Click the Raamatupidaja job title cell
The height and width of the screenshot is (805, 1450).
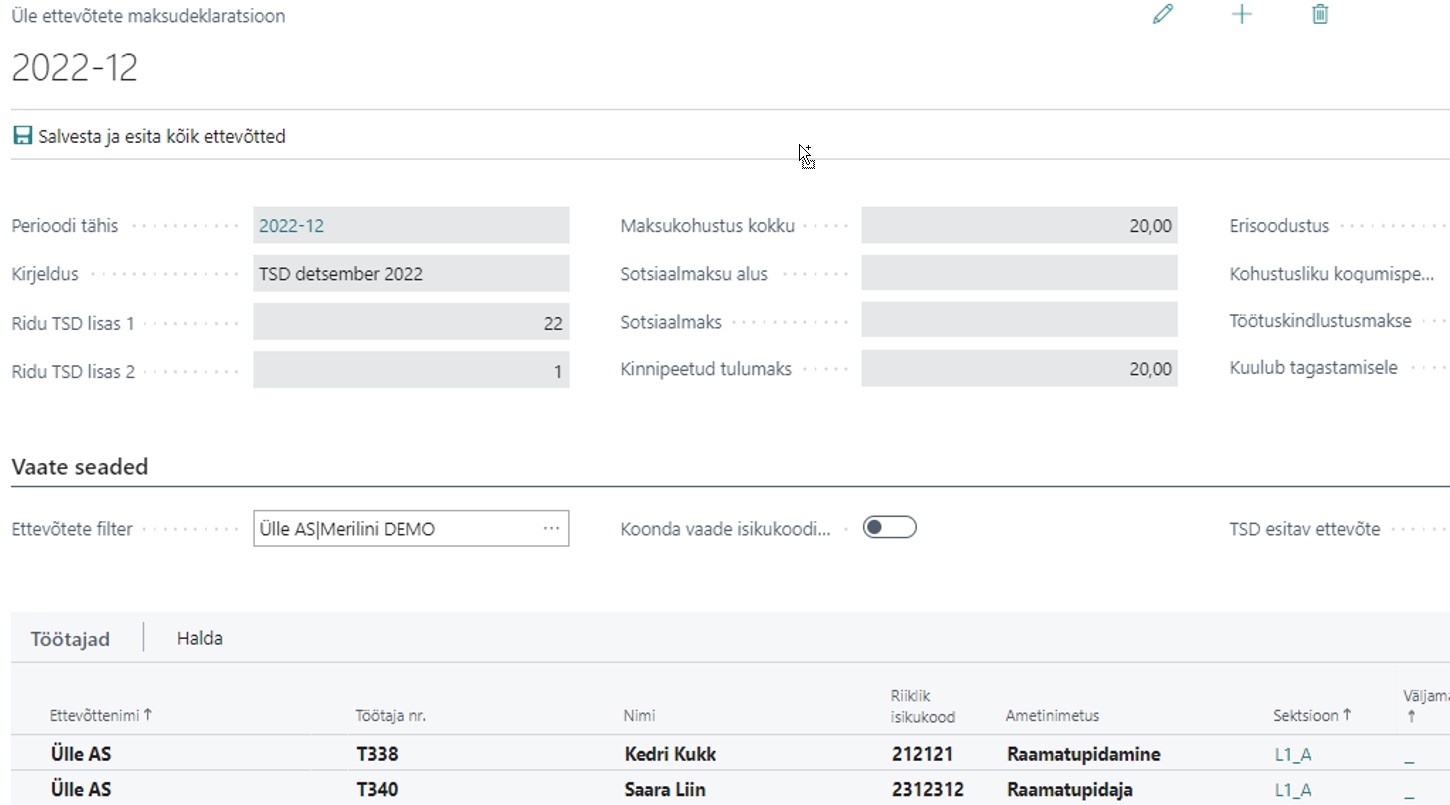[x=1070, y=789]
